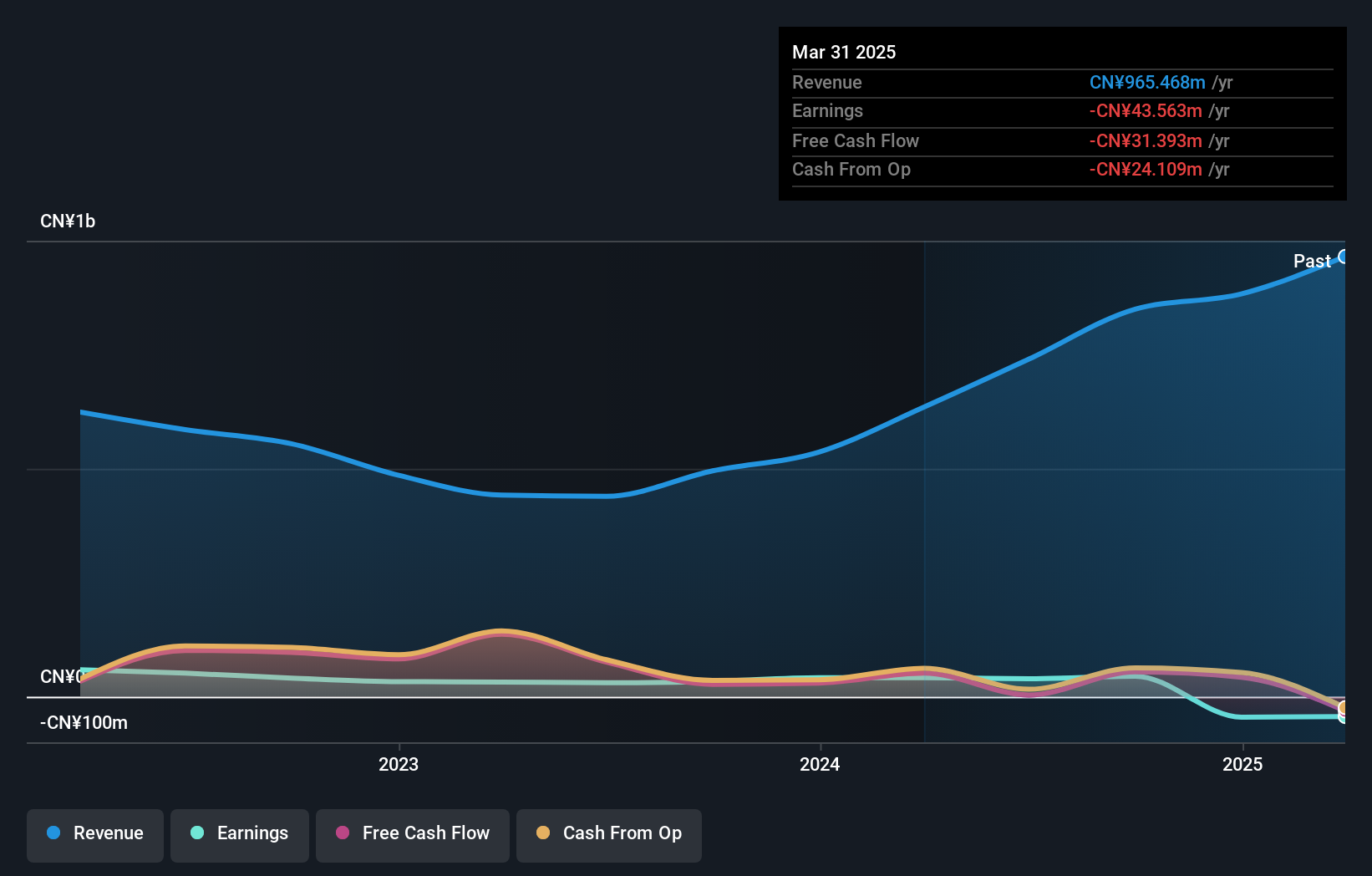The height and width of the screenshot is (876, 1372).
Task: Toggle the Cash From Op legend button
Action: [609, 835]
